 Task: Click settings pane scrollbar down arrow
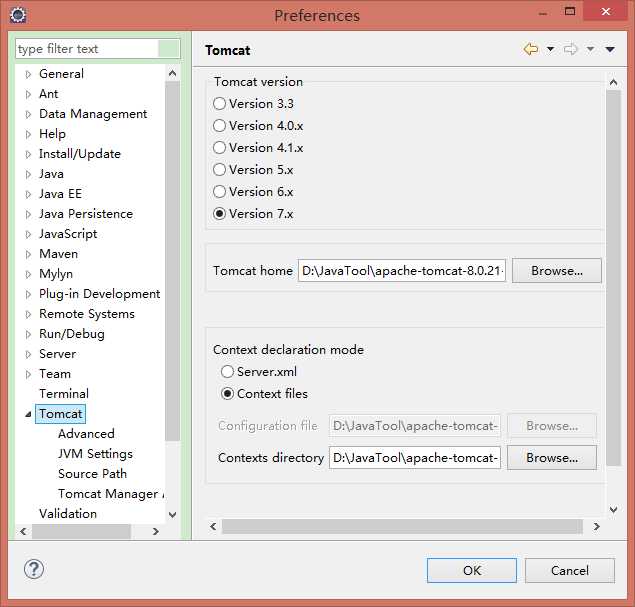coord(614,509)
